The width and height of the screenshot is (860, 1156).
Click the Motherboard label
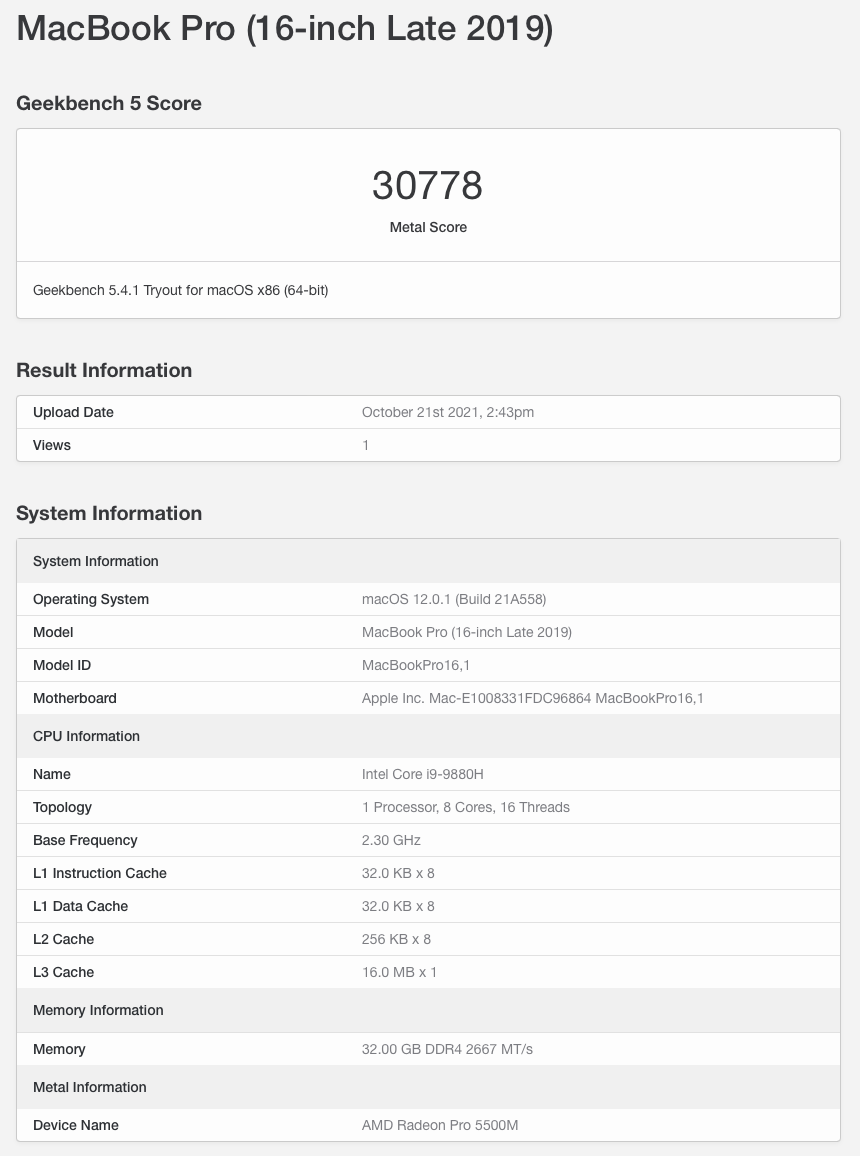(x=74, y=698)
